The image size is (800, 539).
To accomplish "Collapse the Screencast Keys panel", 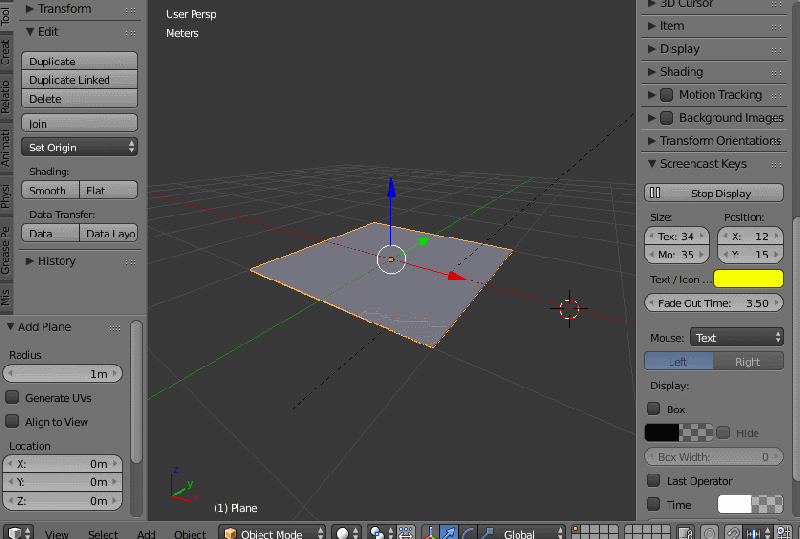I will (x=652, y=164).
